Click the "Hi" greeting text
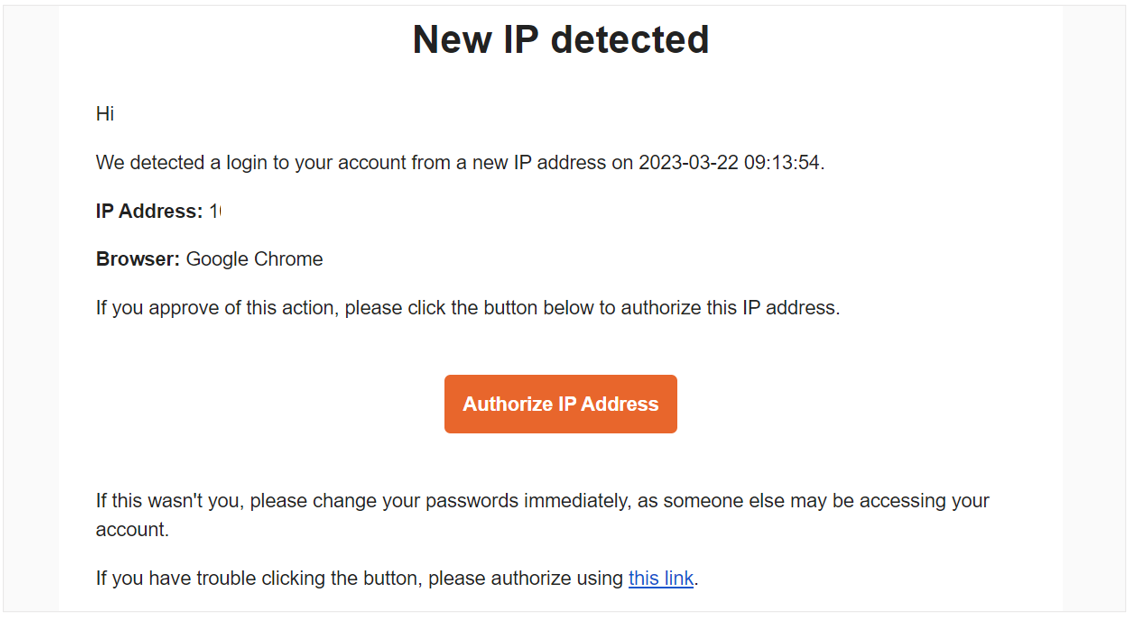The image size is (1132, 617). [105, 114]
